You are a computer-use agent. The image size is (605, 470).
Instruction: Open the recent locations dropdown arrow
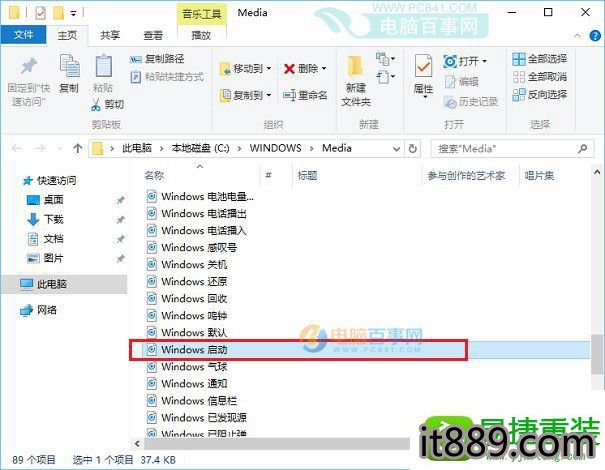click(x=60, y=149)
